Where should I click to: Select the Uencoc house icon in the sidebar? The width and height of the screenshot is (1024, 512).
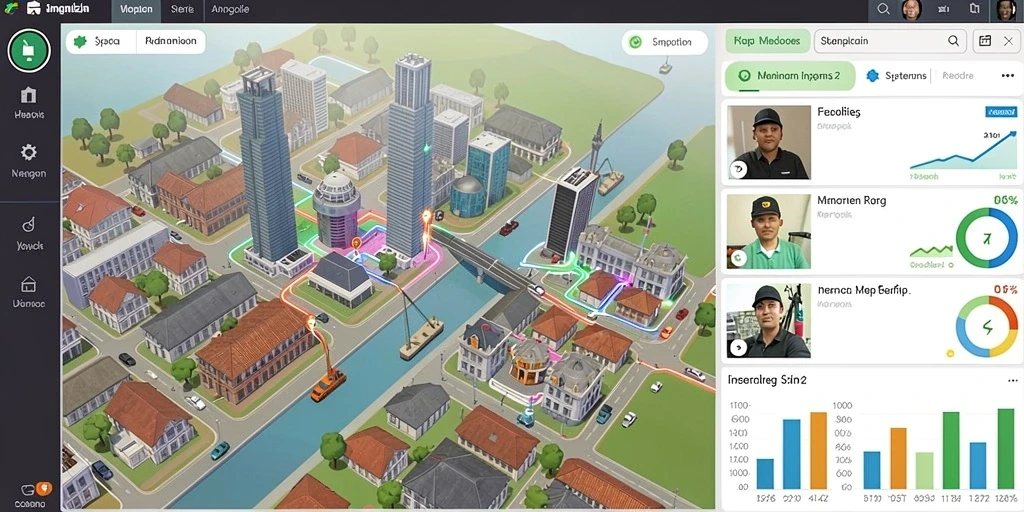[x=29, y=285]
